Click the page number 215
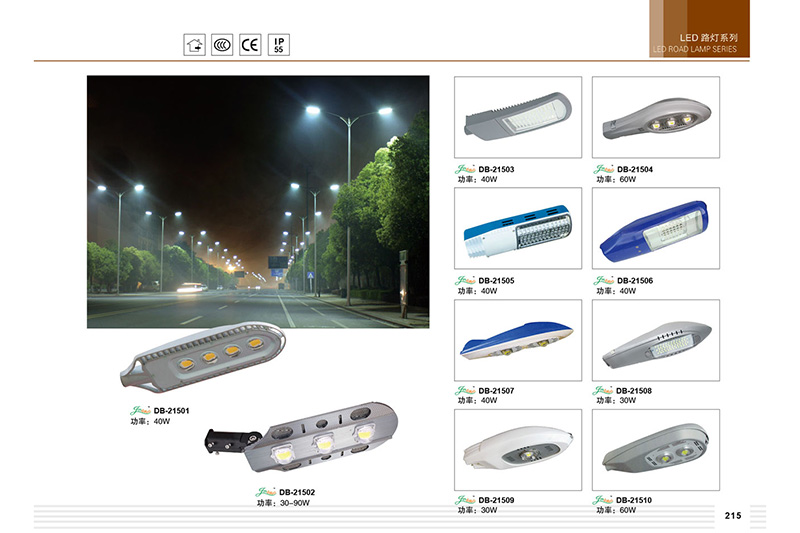Viewport: 800px width, 533px height. click(x=733, y=516)
